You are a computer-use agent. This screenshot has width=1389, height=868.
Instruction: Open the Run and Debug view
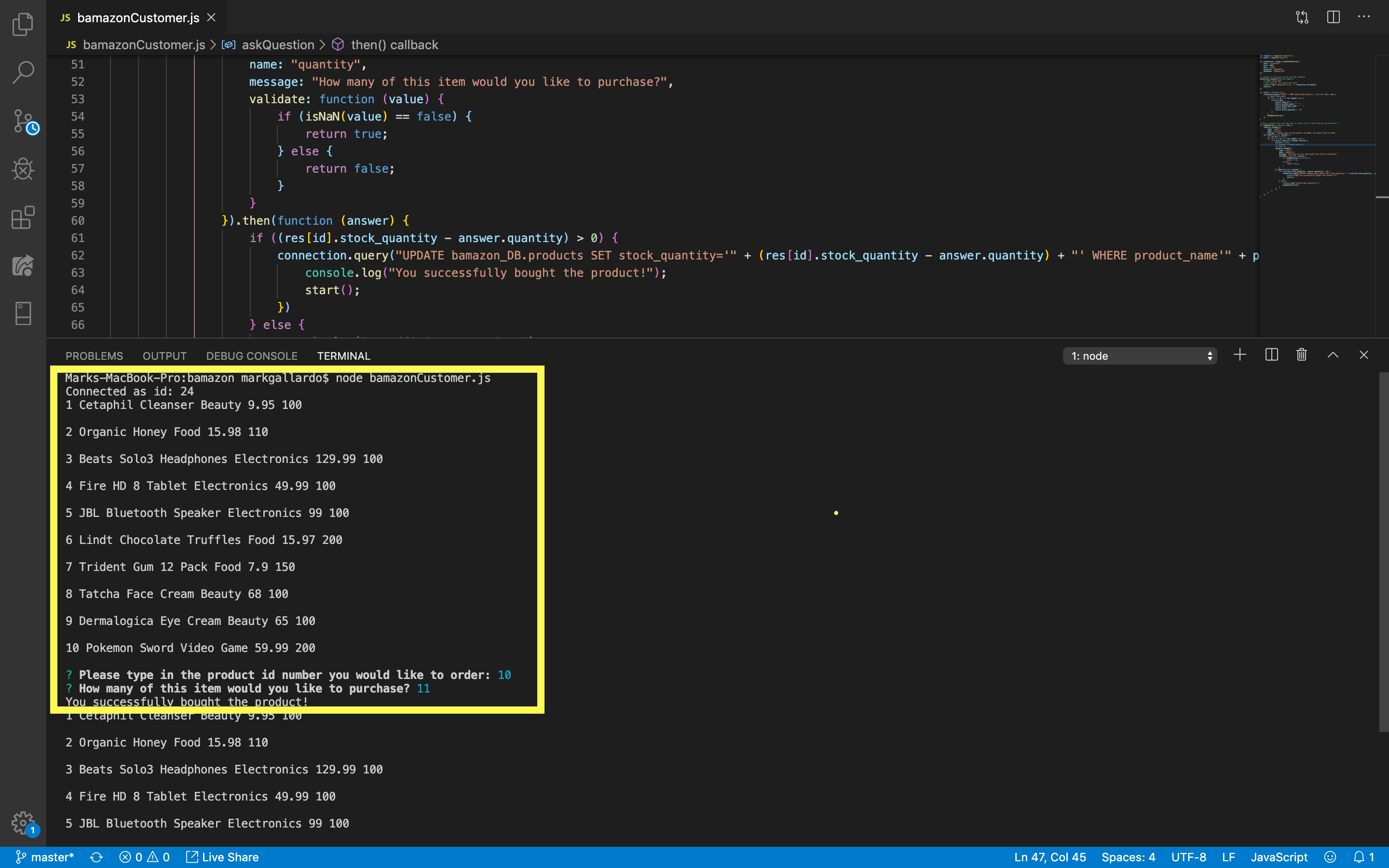(23, 169)
